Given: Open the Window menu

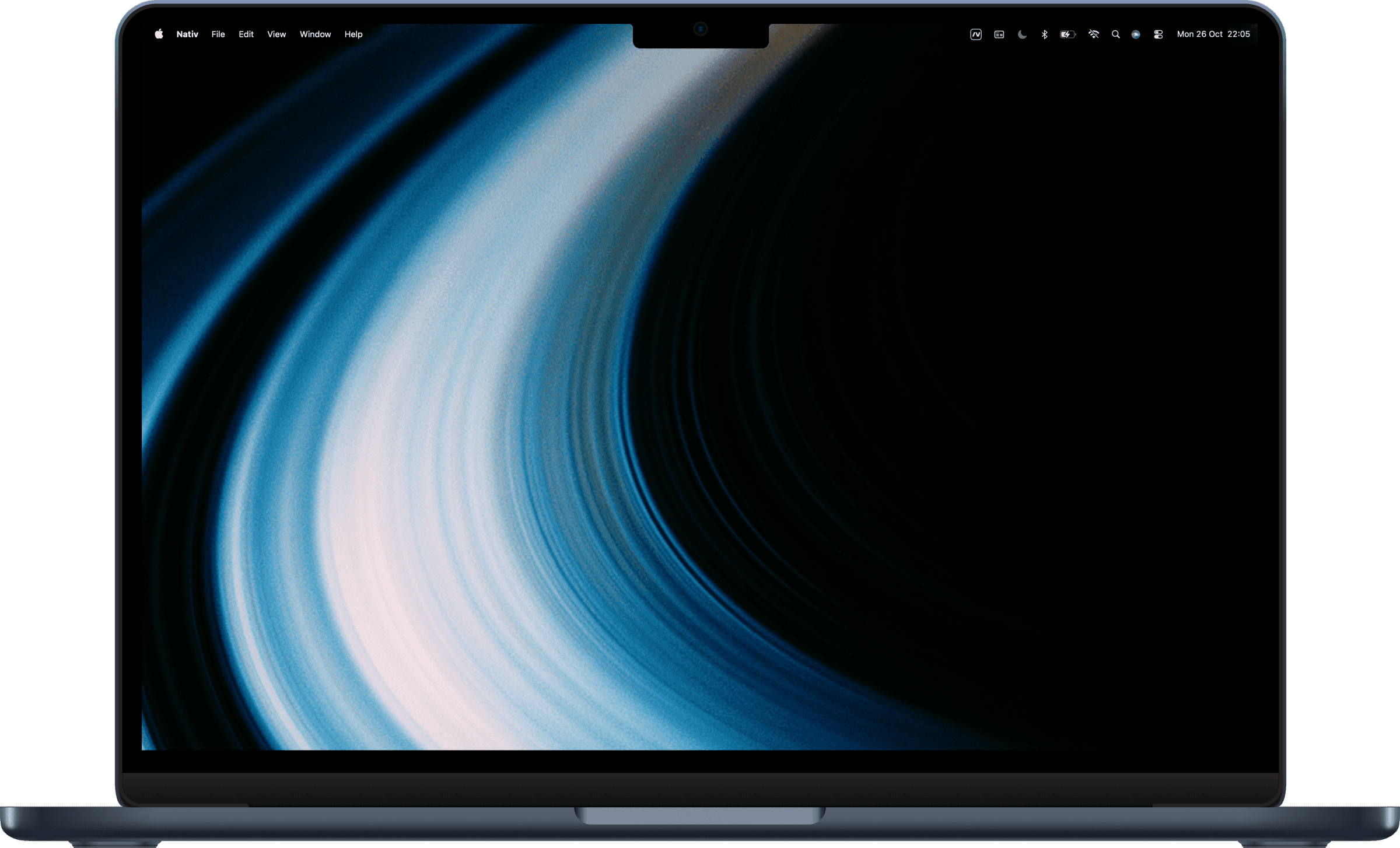Looking at the screenshot, I should [315, 34].
